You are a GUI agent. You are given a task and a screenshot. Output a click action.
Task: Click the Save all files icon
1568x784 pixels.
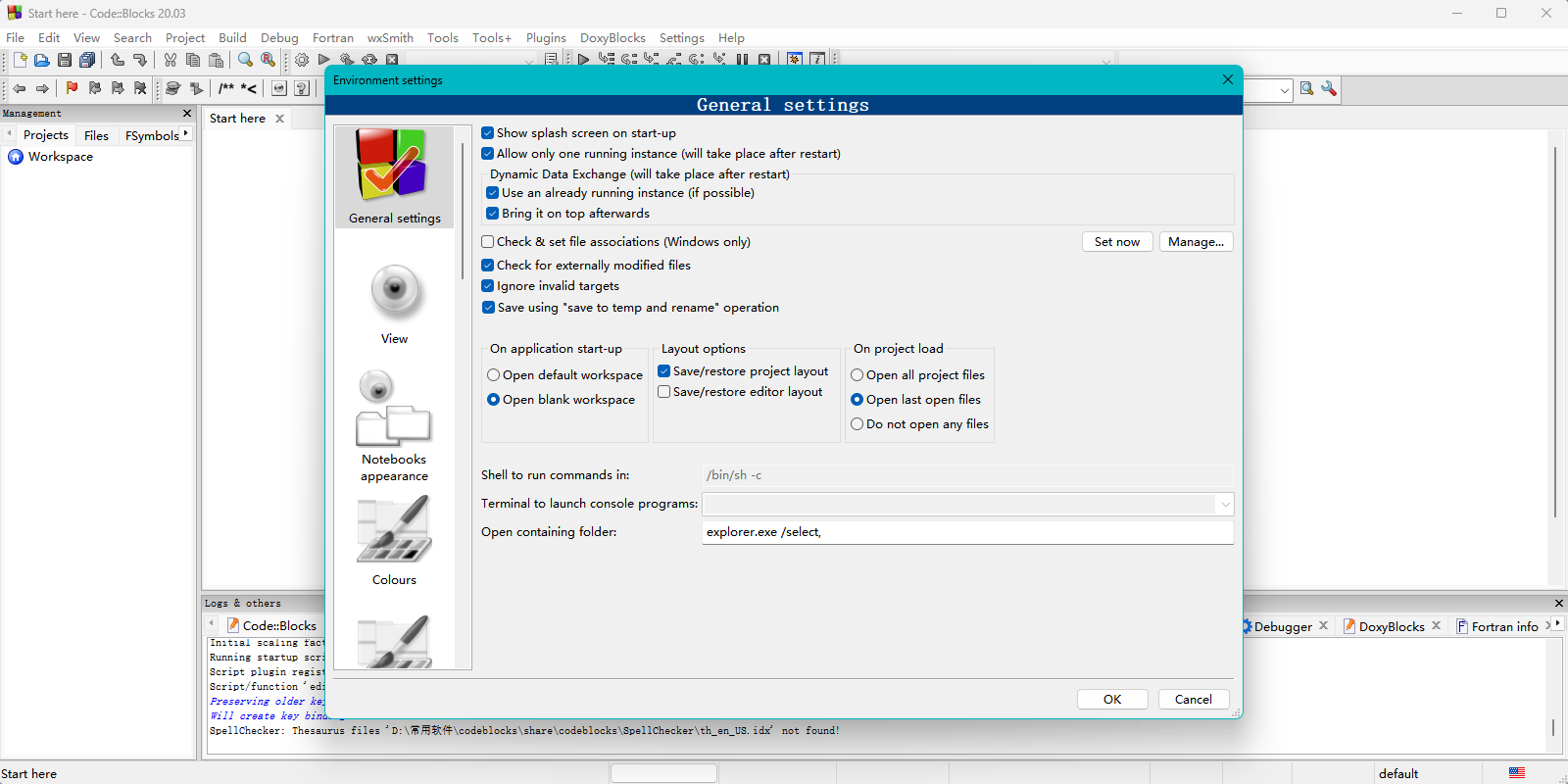coord(87,61)
